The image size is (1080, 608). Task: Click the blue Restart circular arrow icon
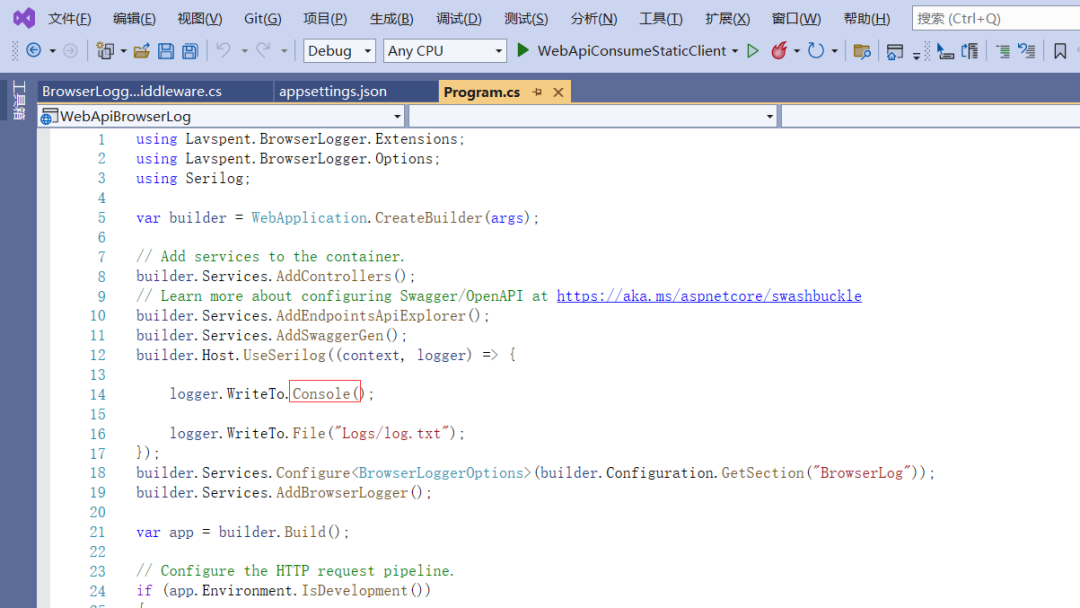point(816,50)
